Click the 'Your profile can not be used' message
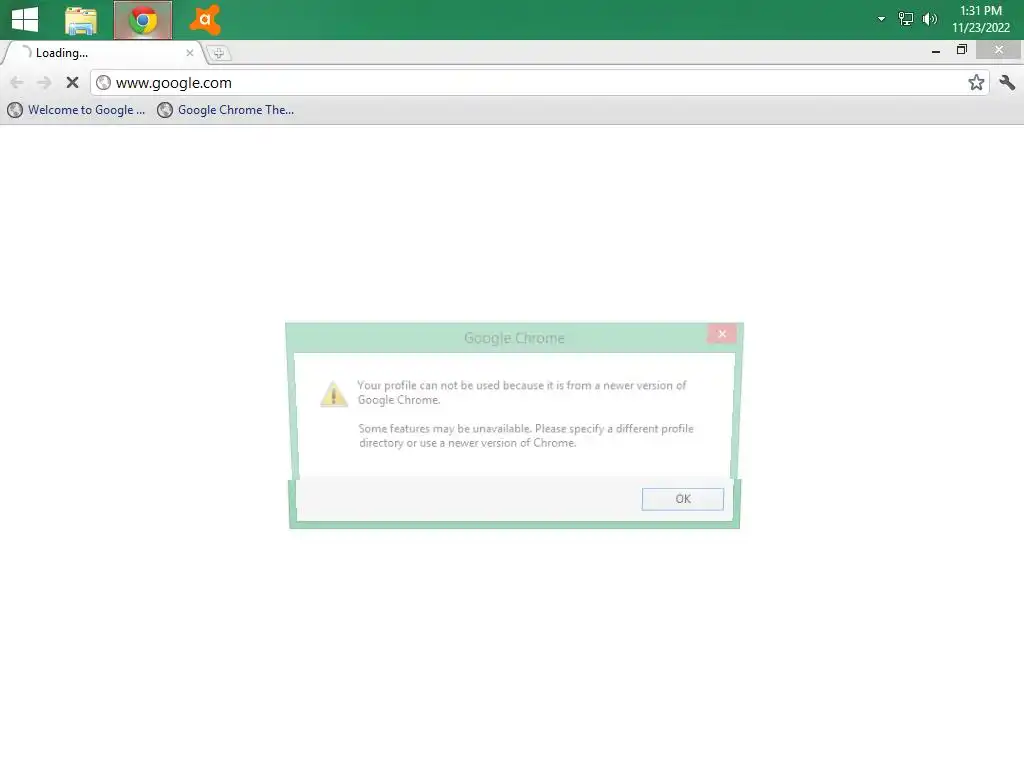The image size is (1024, 768). 522,392
